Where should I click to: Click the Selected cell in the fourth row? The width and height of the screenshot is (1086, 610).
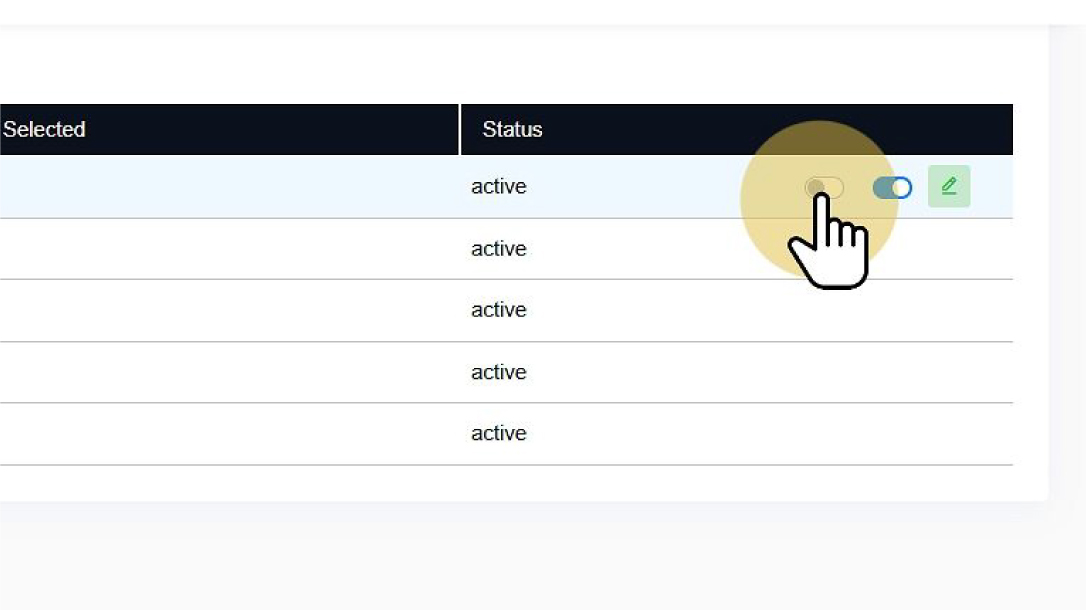pos(228,372)
